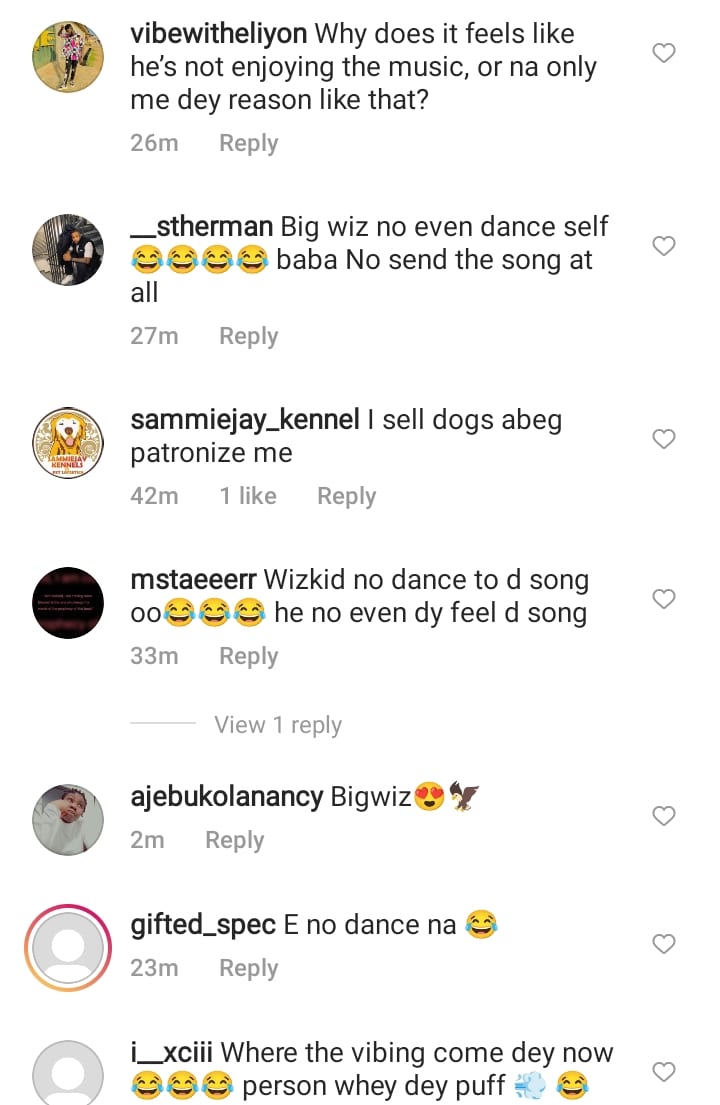The height and width of the screenshot is (1105, 720).
Task: Open vibewitheliyon's profile picture
Action: tap(68, 56)
